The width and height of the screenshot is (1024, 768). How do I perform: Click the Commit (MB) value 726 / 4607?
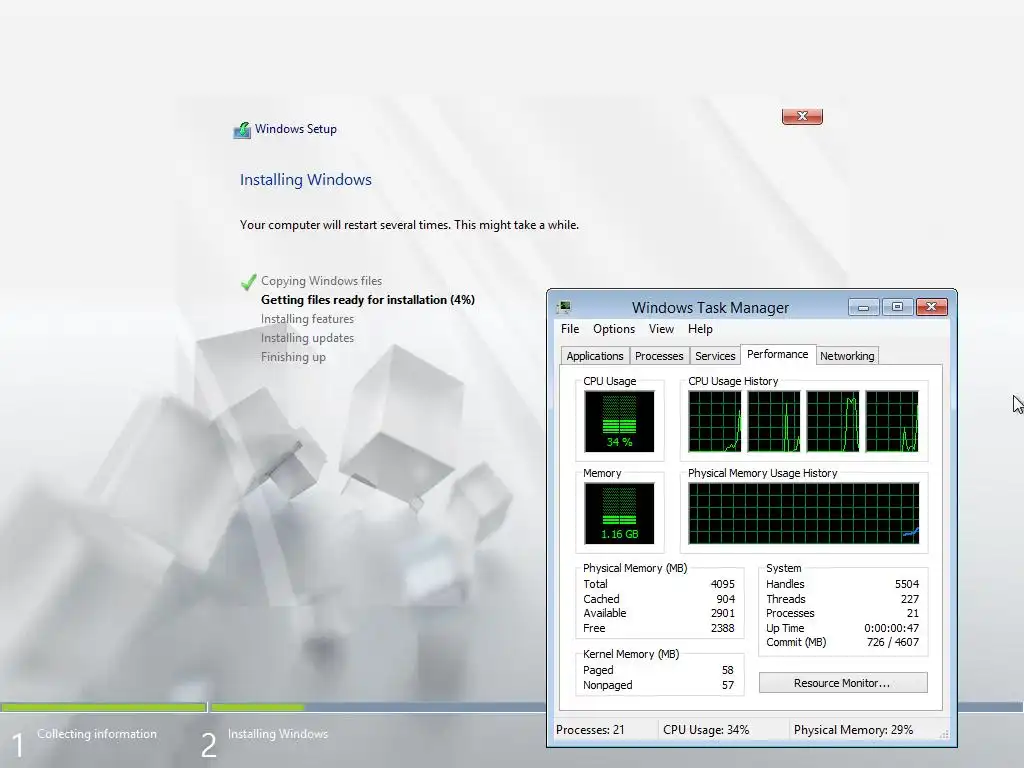tap(893, 642)
